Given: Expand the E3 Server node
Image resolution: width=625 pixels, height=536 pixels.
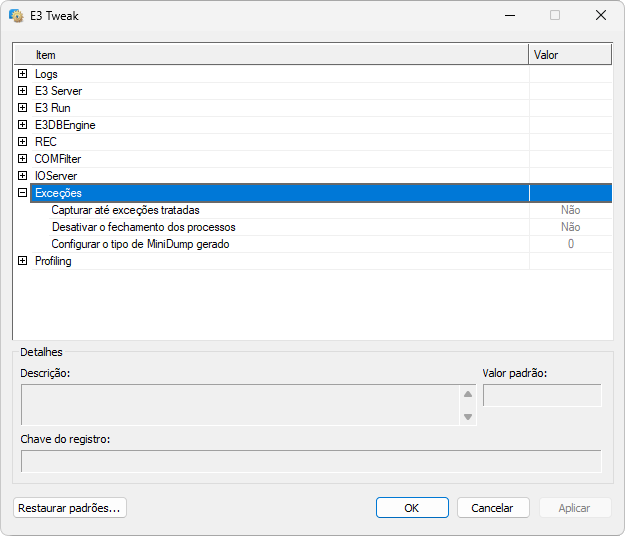Looking at the screenshot, I should [22, 91].
